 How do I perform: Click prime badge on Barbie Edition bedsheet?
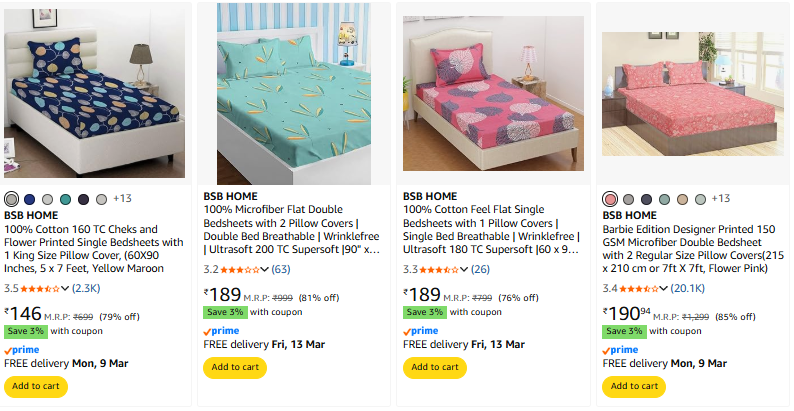pos(620,350)
